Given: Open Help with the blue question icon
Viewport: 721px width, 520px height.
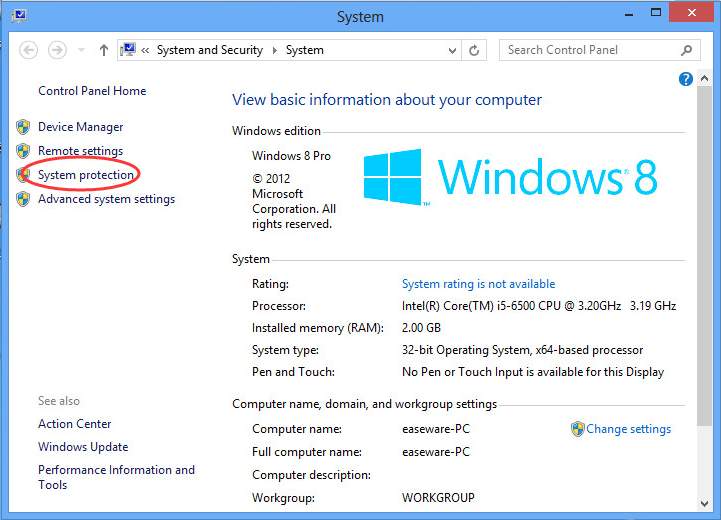Looking at the screenshot, I should [x=686, y=79].
